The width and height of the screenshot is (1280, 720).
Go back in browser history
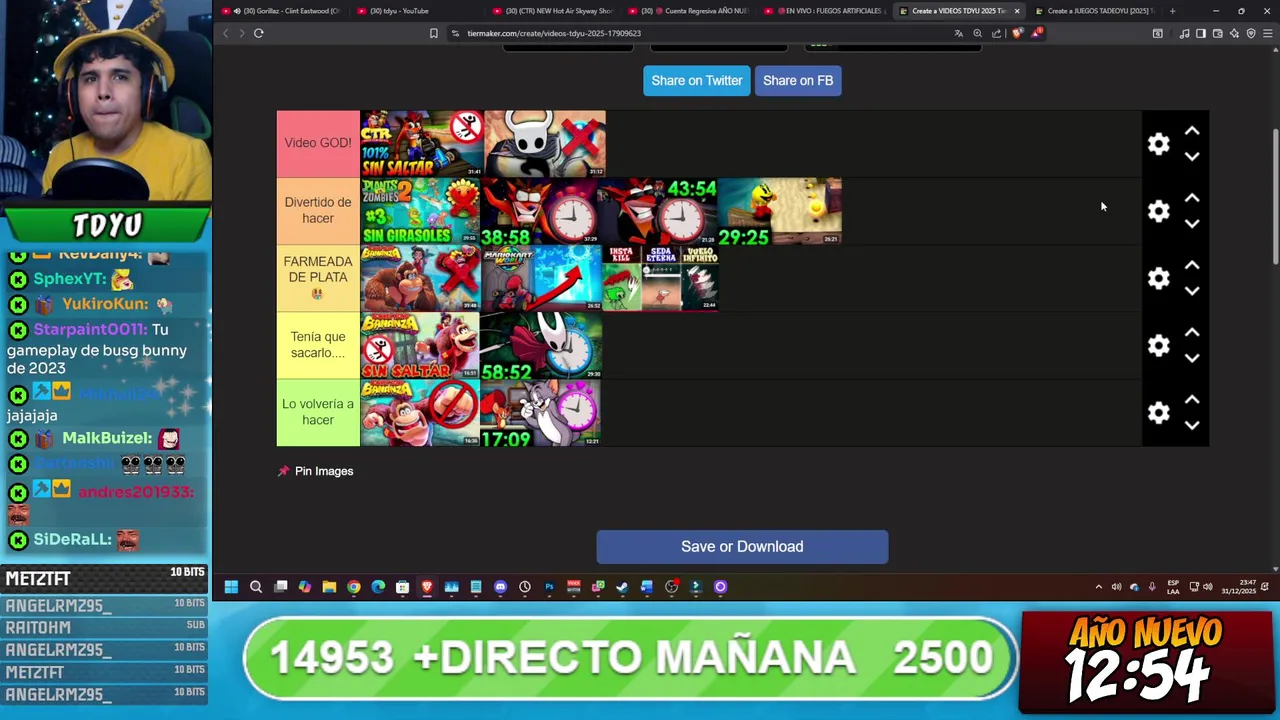[x=225, y=33]
